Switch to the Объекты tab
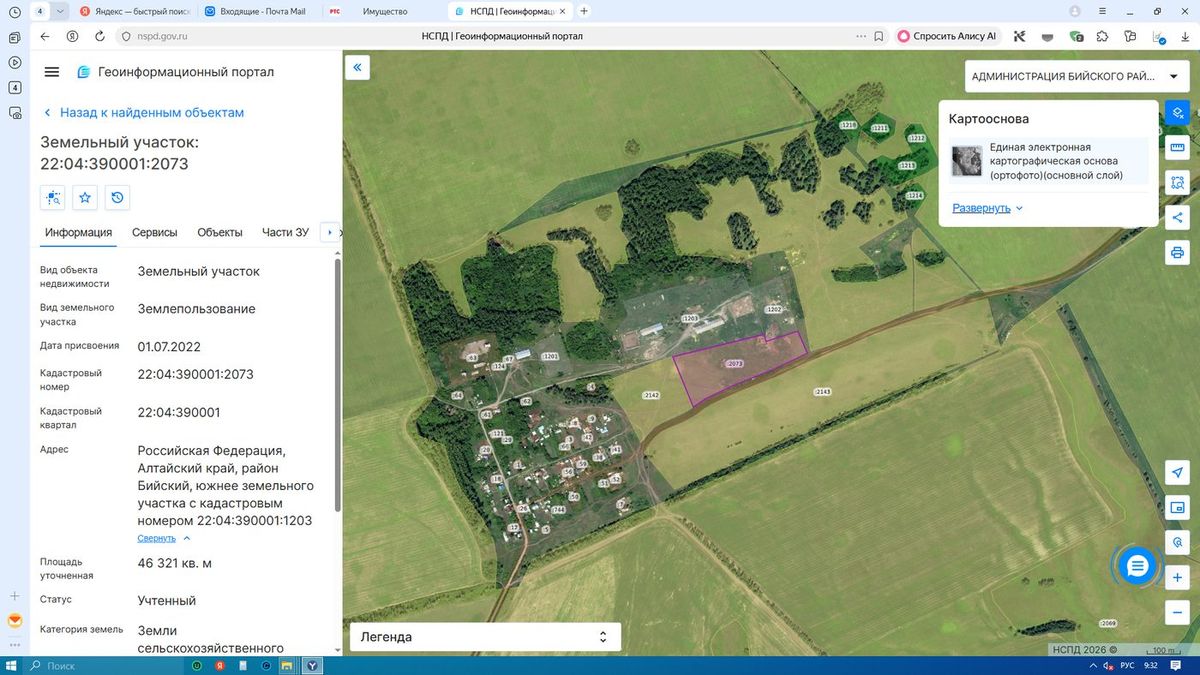Image resolution: width=1200 pixels, height=675 pixels. pos(220,232)
